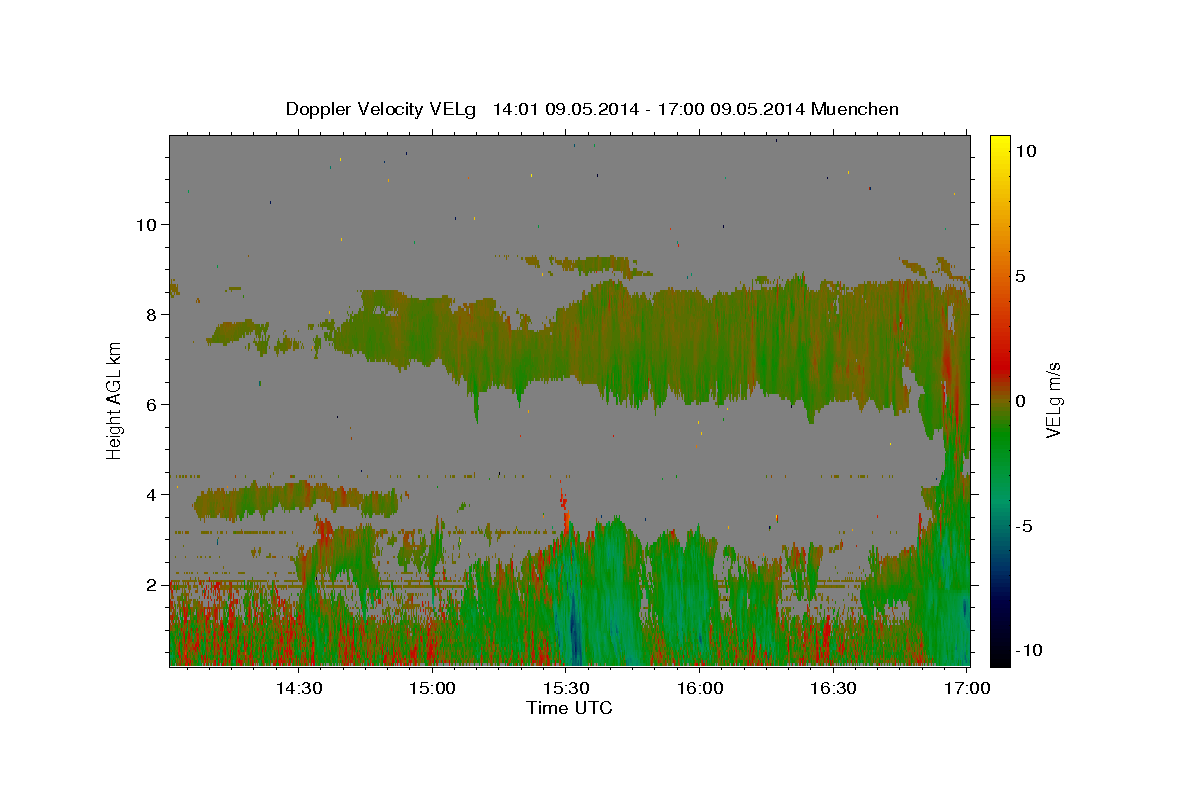Click the colorbar label 'VELg m/s'
The height and width of the screenshot is (800, 1200).
tap(1054, 400)
